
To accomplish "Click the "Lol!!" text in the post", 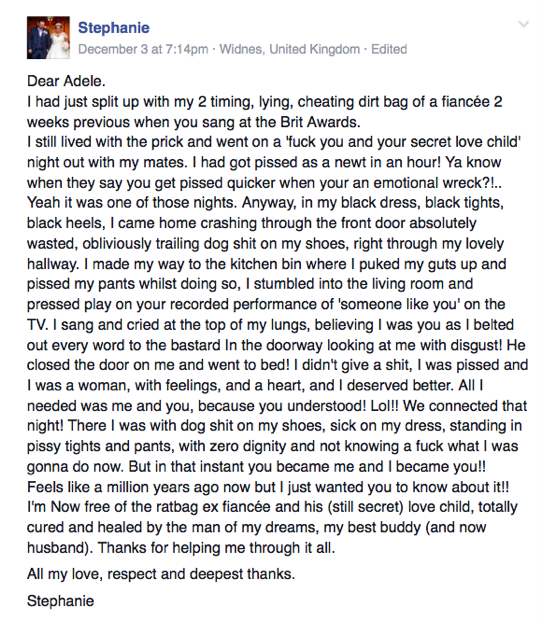I will pyautogui.click(x=384, y=406).
